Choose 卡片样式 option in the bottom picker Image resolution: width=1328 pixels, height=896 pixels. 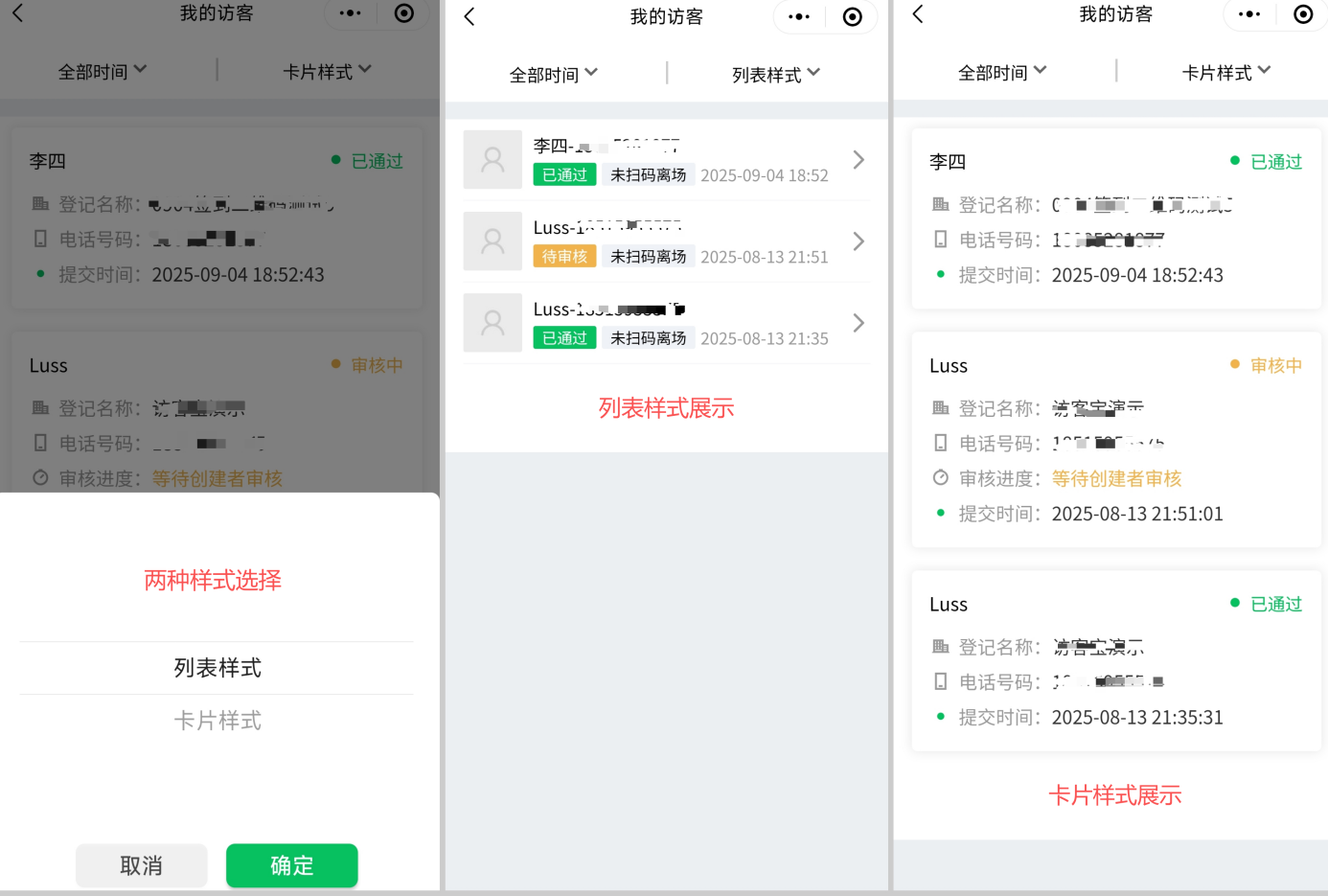[218, 721]
